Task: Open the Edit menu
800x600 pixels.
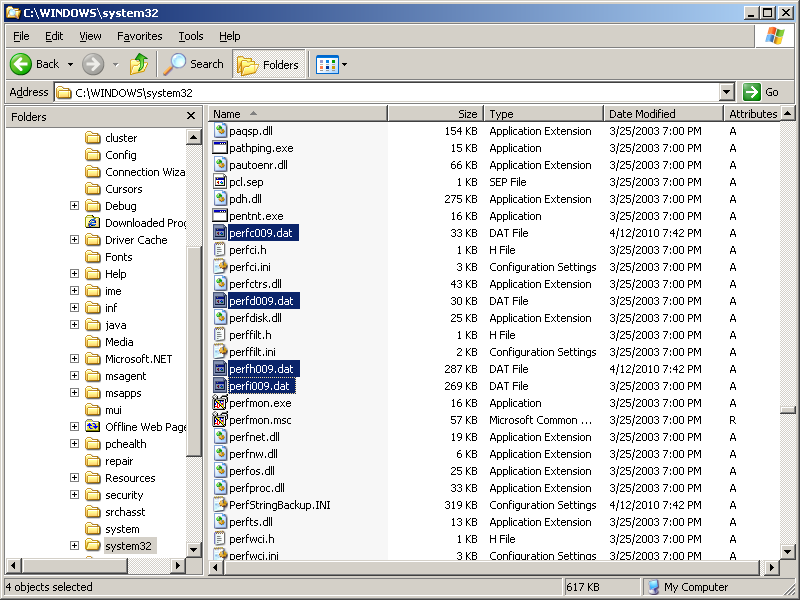Action: [54, 36]
